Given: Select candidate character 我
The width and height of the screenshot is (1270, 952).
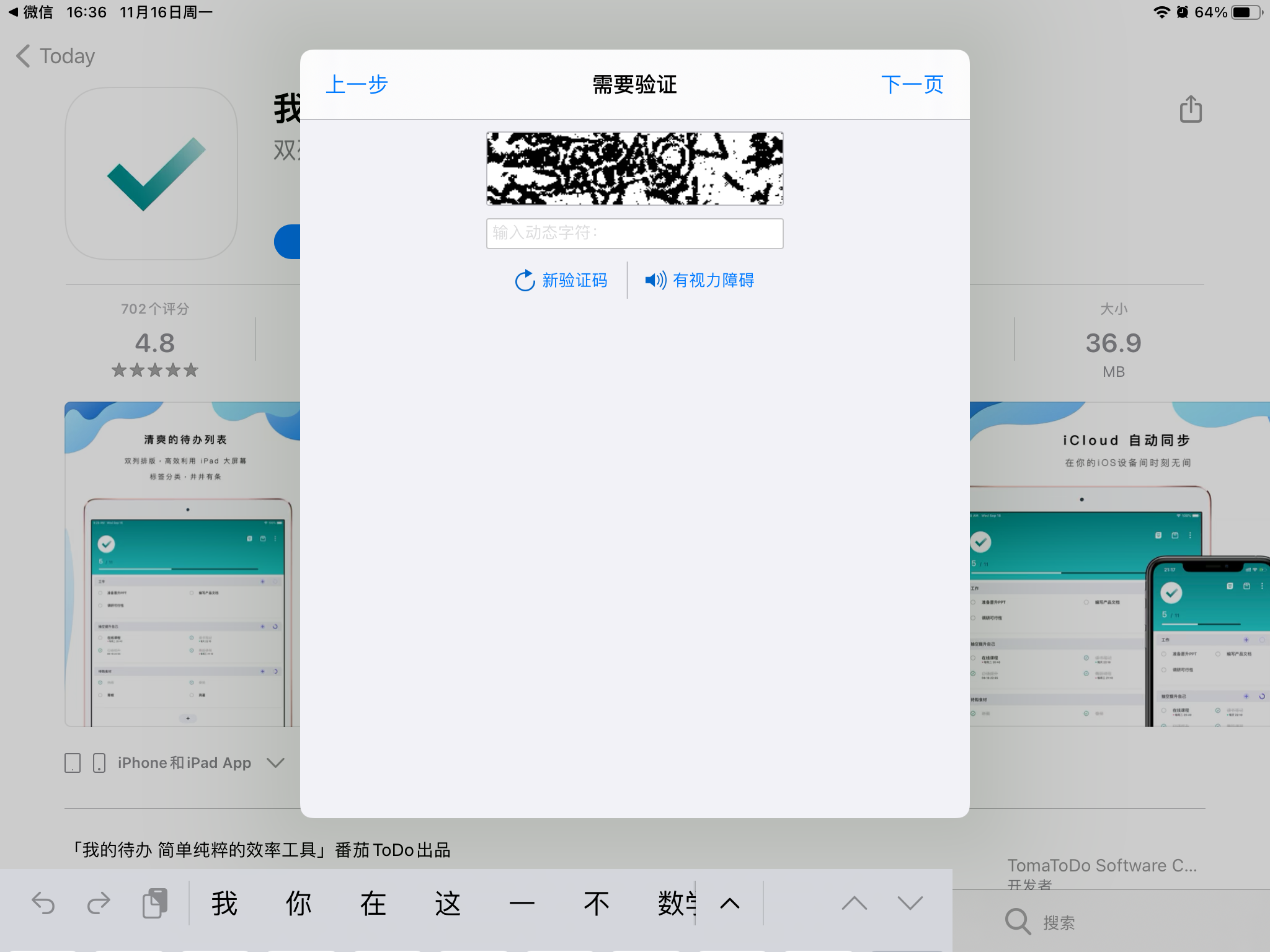Looking at the screenshot, I should coord(224,904).
